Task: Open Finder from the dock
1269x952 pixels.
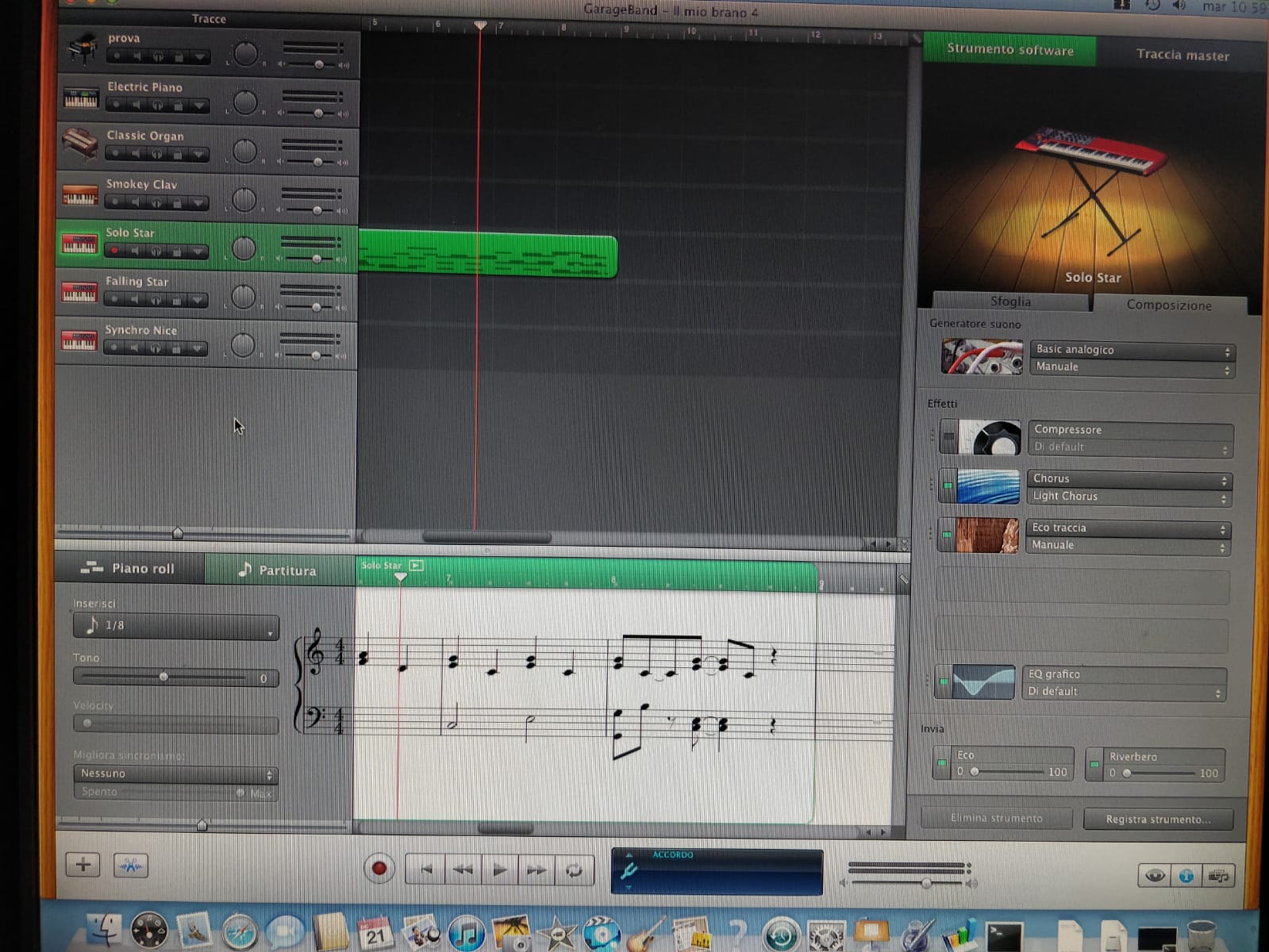Action: (103, 931)
